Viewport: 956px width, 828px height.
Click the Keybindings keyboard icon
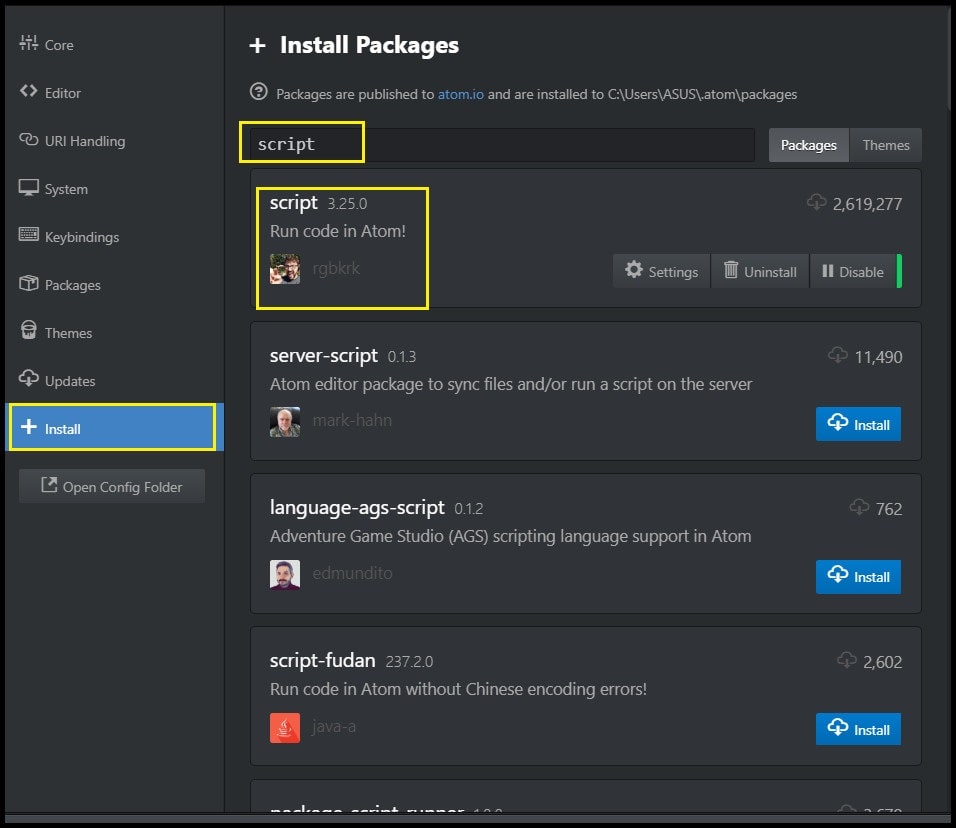point(28,236)
